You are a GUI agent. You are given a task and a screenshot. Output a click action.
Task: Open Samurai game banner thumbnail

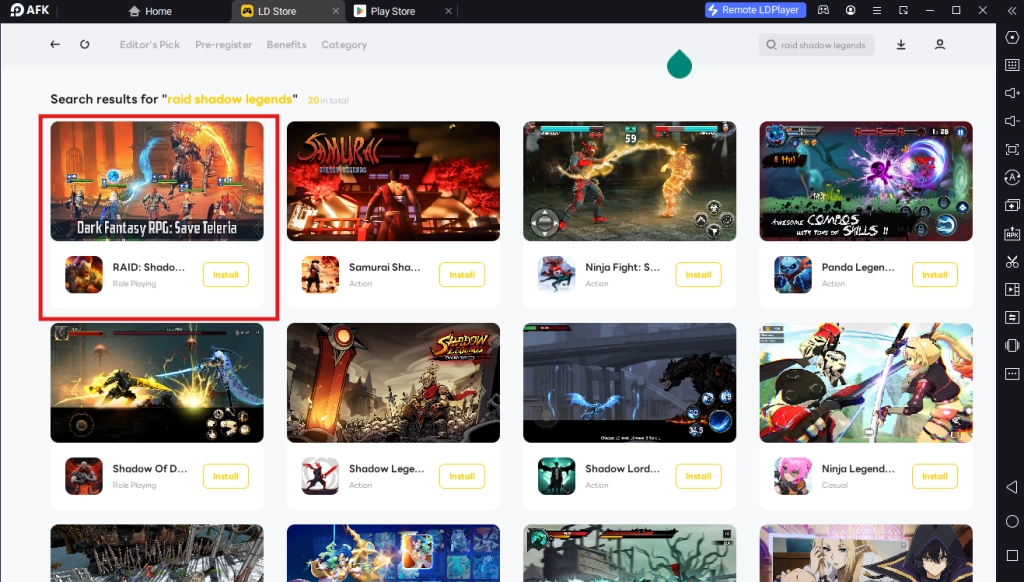394,181
